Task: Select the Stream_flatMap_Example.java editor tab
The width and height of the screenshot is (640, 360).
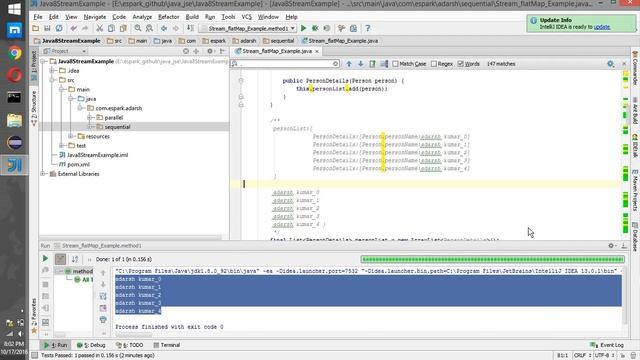Action: click(277, 51)
